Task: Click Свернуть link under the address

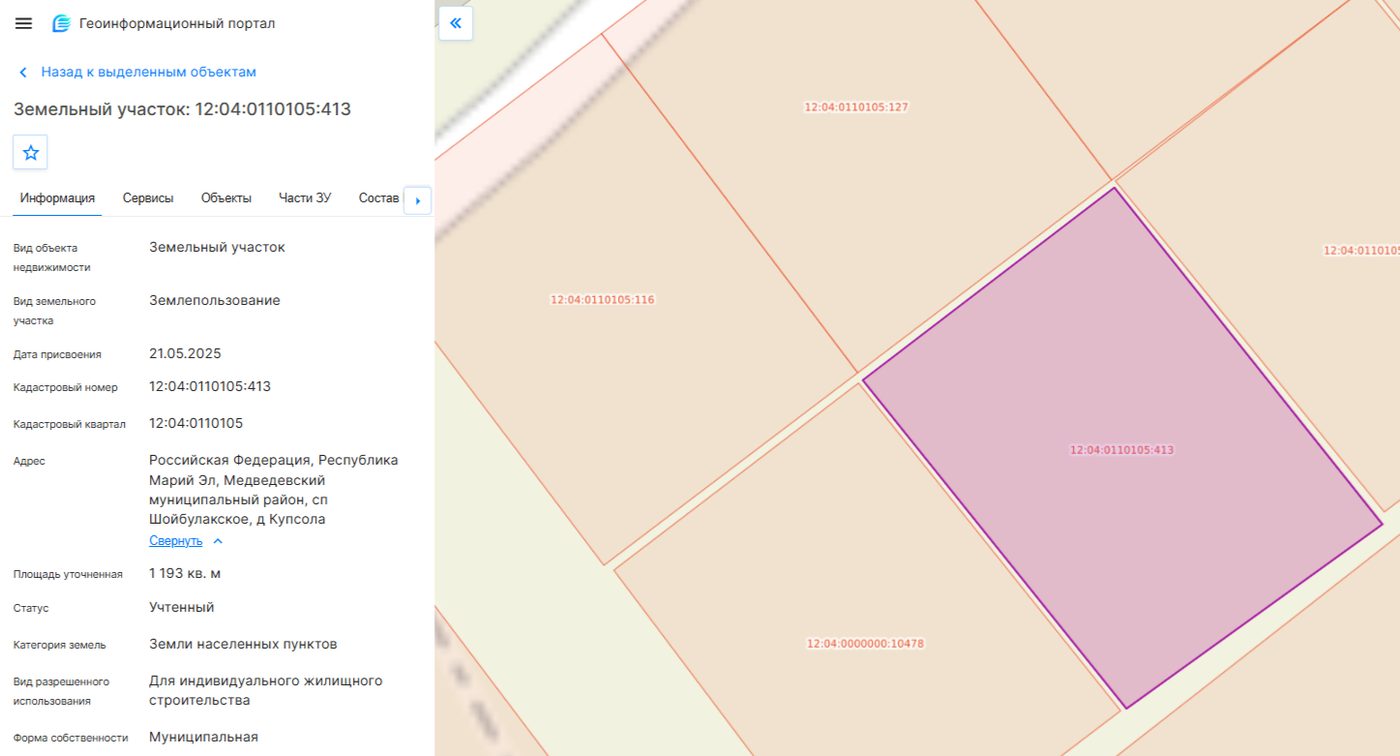Action: pyautogui.click(x=176, y=541)
